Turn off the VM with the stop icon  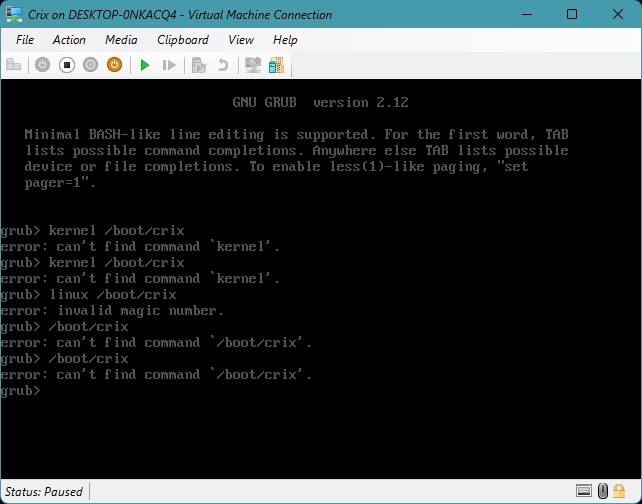click(x=67, y=65)
